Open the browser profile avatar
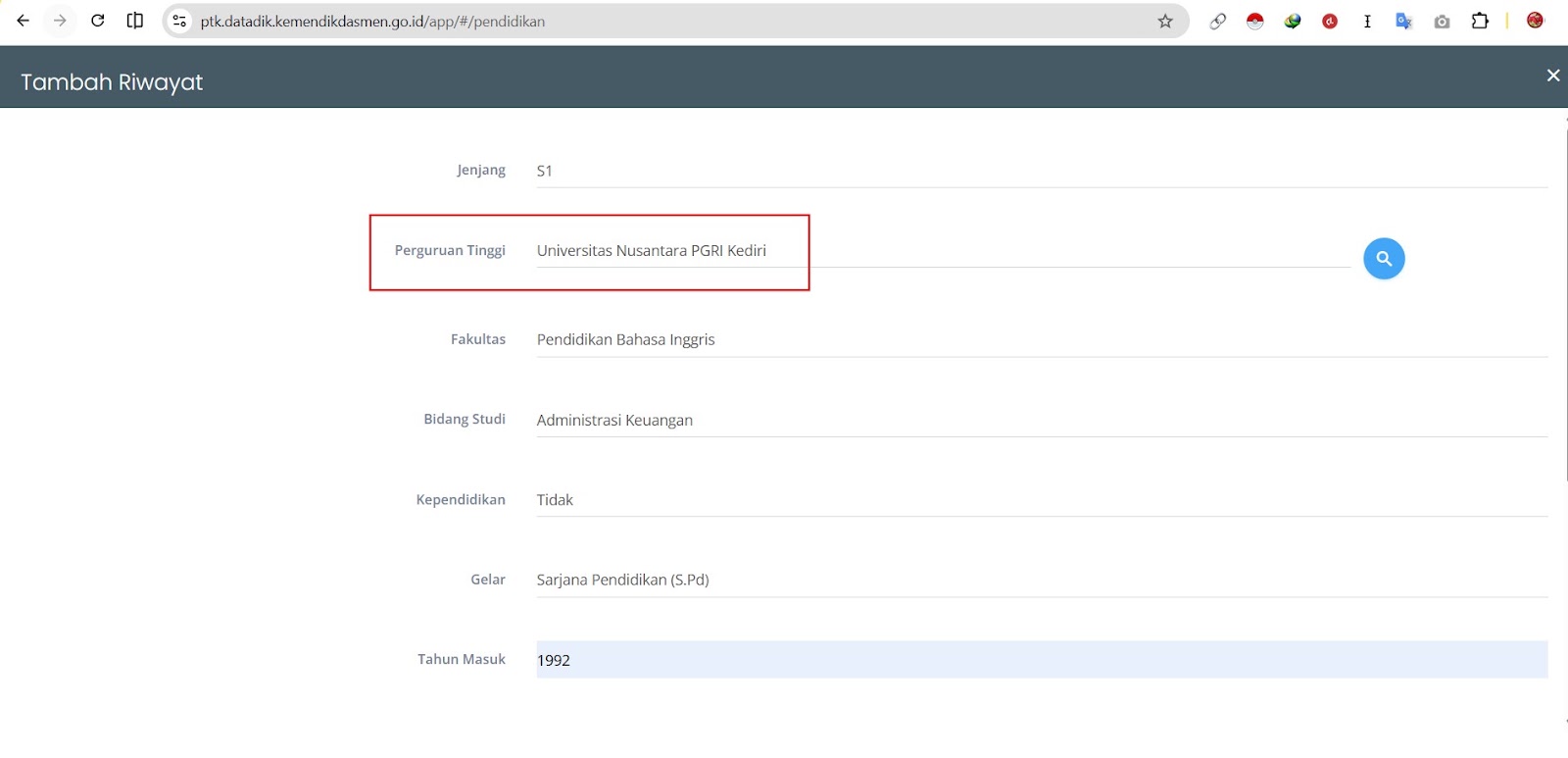1568x758 pixels. [x=1535, y=21]
